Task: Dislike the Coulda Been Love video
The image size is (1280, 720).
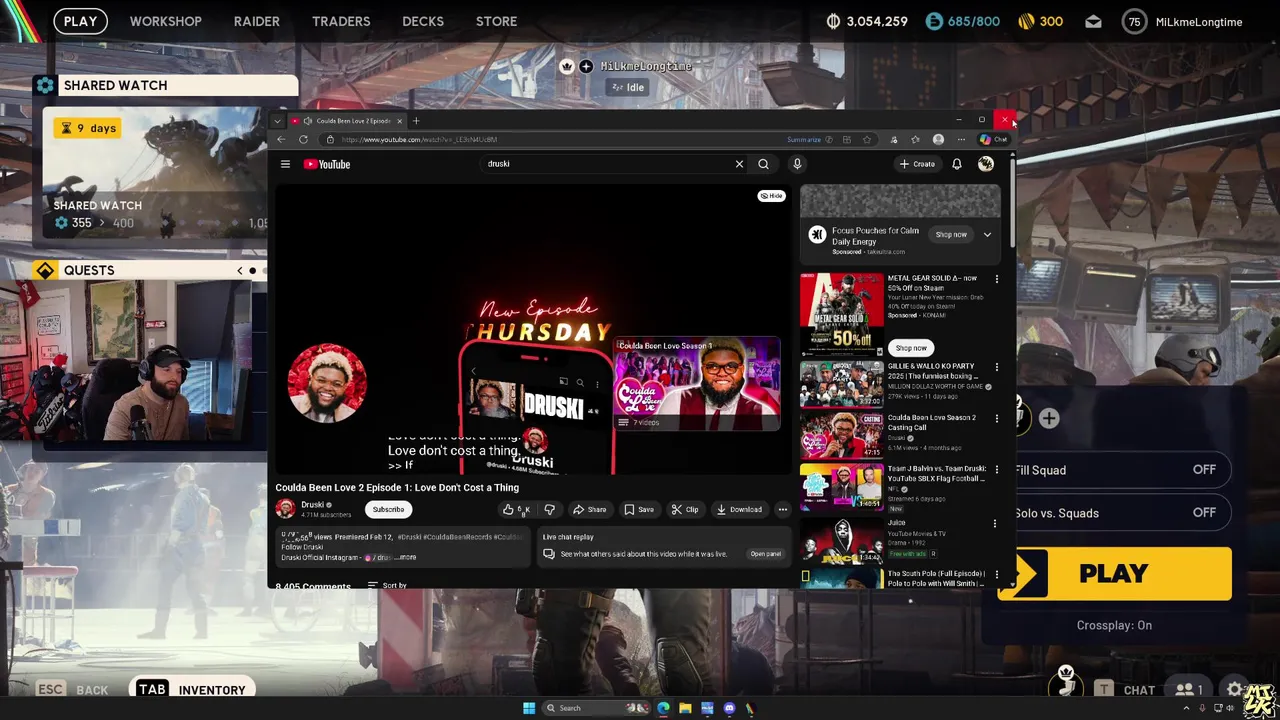Action: [549, 510]
